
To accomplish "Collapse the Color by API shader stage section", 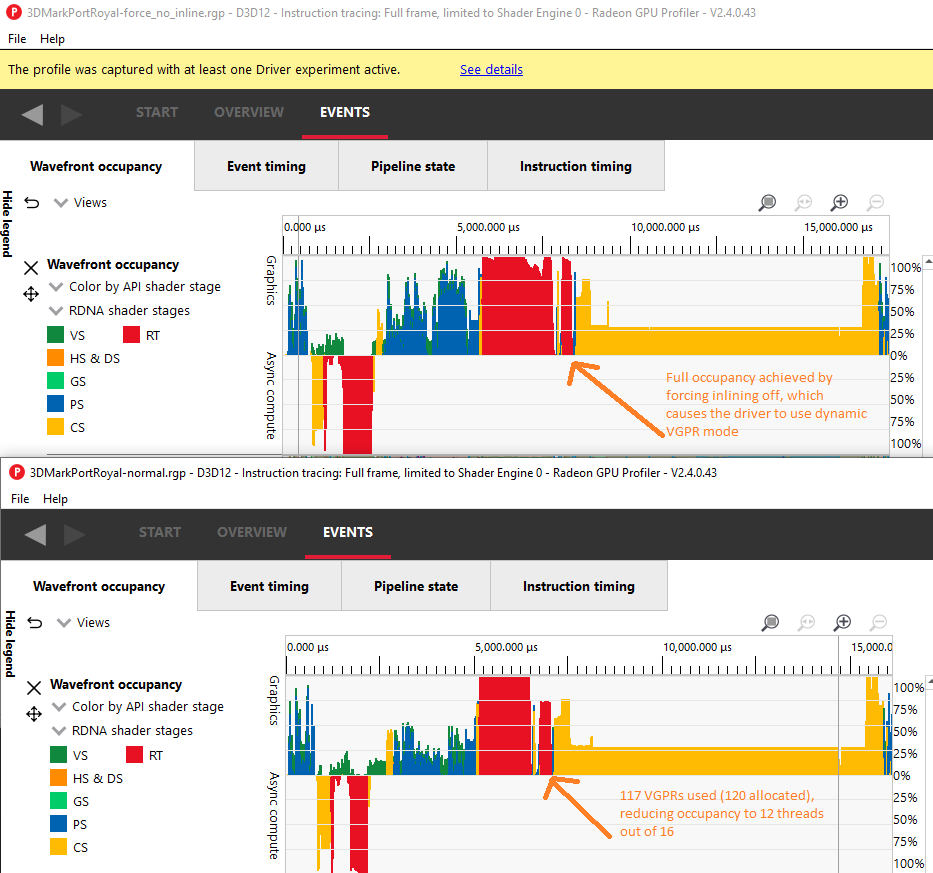I will (57, 287).
